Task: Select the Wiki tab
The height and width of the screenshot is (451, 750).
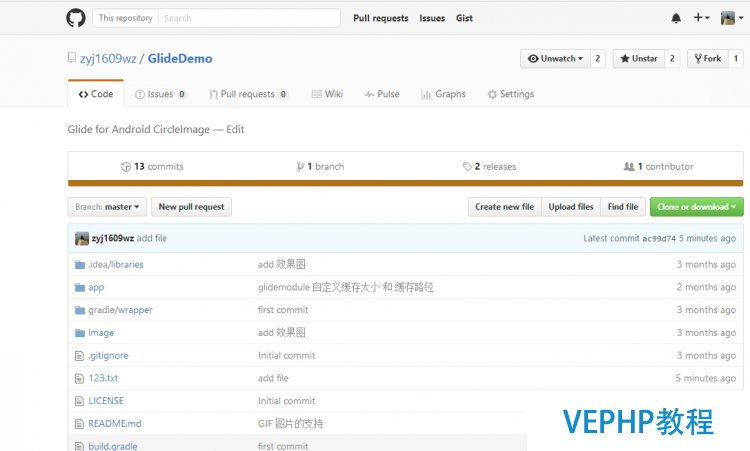Action: tap(327, 94)
